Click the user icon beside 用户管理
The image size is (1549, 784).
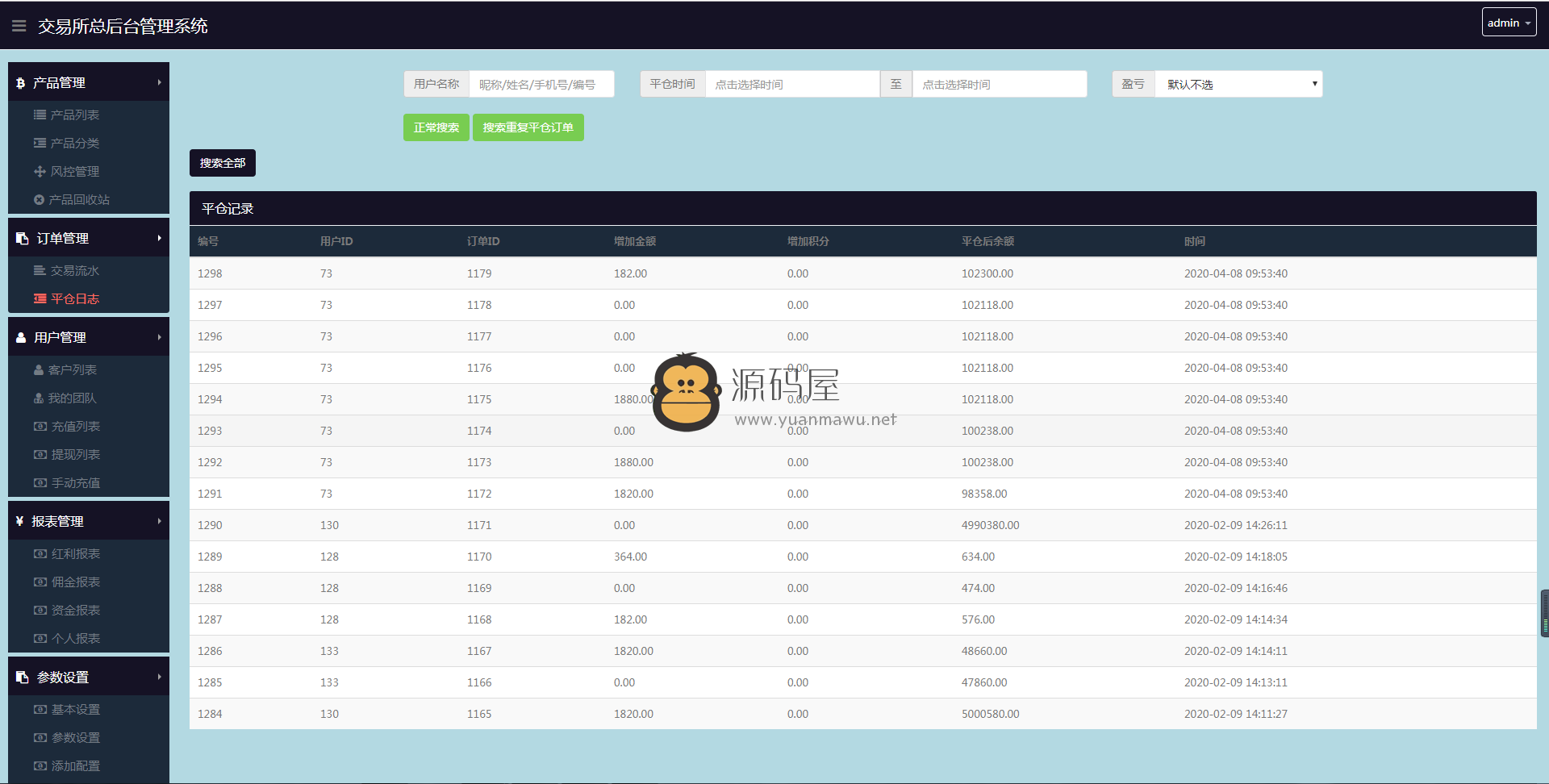(x=21, y=338)
